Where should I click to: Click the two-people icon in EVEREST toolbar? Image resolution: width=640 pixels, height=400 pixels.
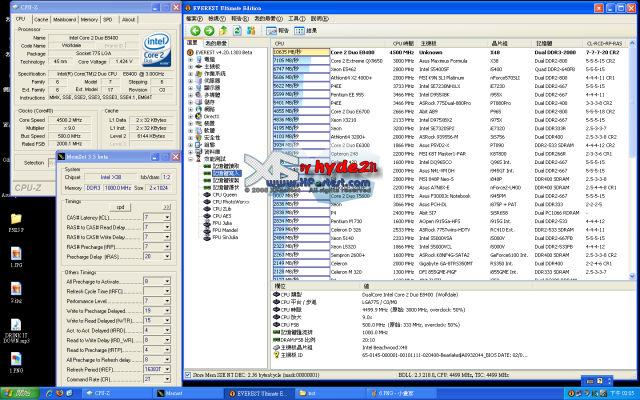[x=251, y=31]
